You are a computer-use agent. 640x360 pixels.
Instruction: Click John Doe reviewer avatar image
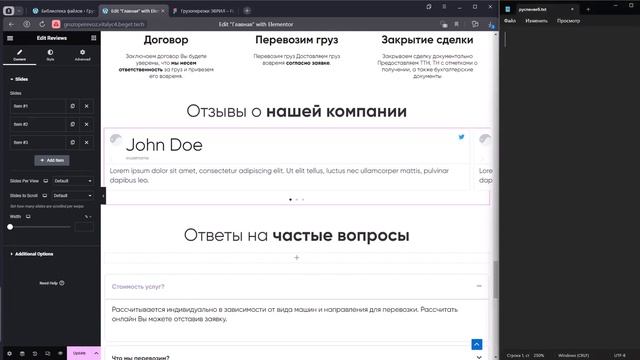(x=116, y=140)
